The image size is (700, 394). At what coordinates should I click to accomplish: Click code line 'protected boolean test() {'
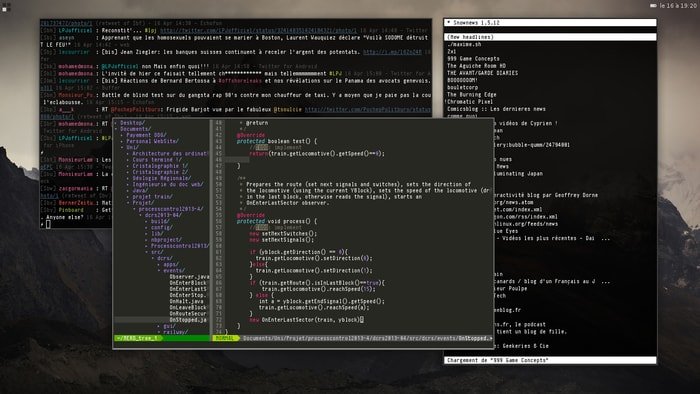pos(277,141)
